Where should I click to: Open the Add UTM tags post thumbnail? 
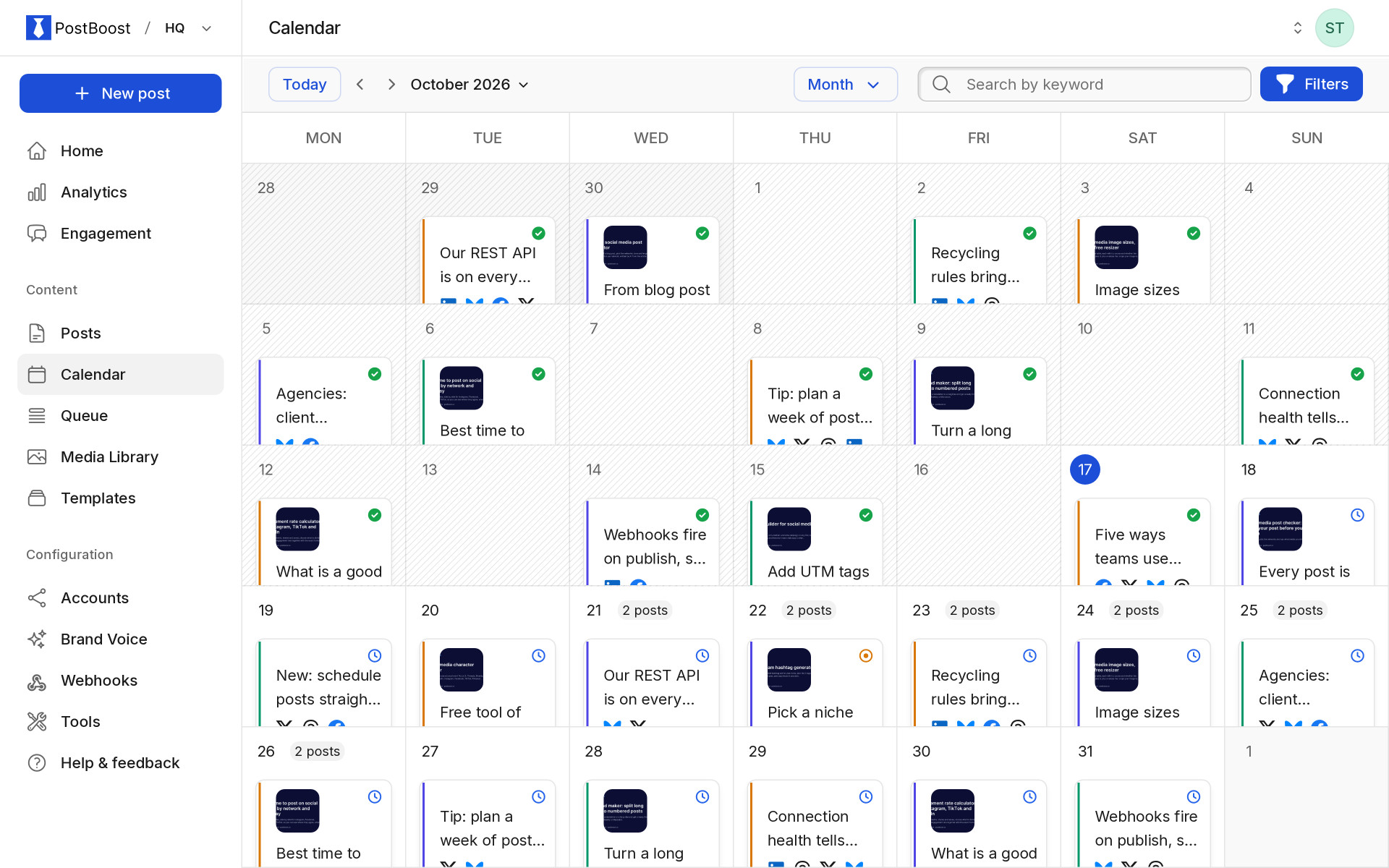tap(789, 529)
